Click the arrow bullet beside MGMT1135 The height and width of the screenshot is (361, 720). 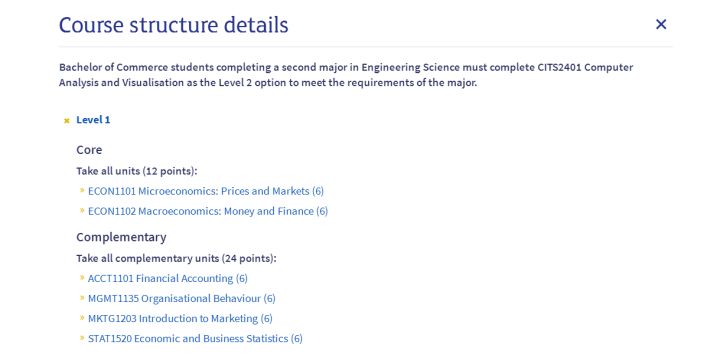coord(82,298)
